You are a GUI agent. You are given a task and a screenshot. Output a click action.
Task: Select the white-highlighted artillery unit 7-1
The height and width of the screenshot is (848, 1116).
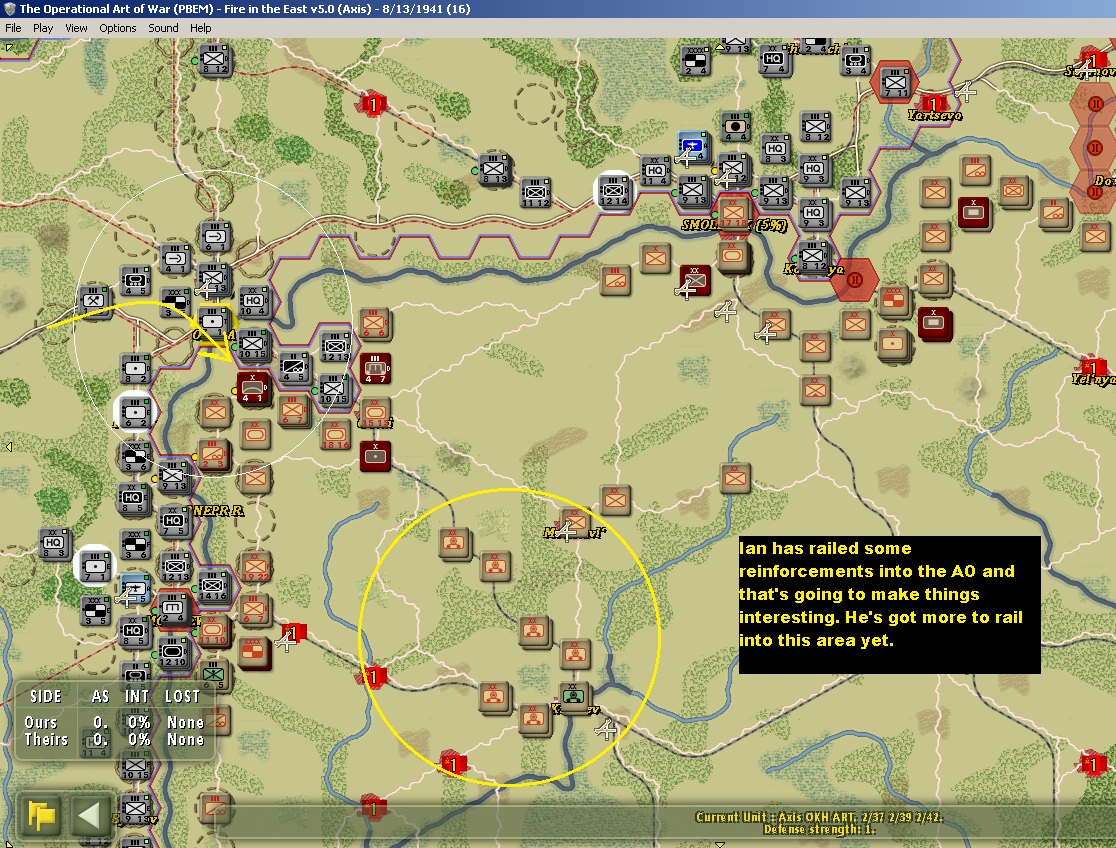[x=95, y=567]
